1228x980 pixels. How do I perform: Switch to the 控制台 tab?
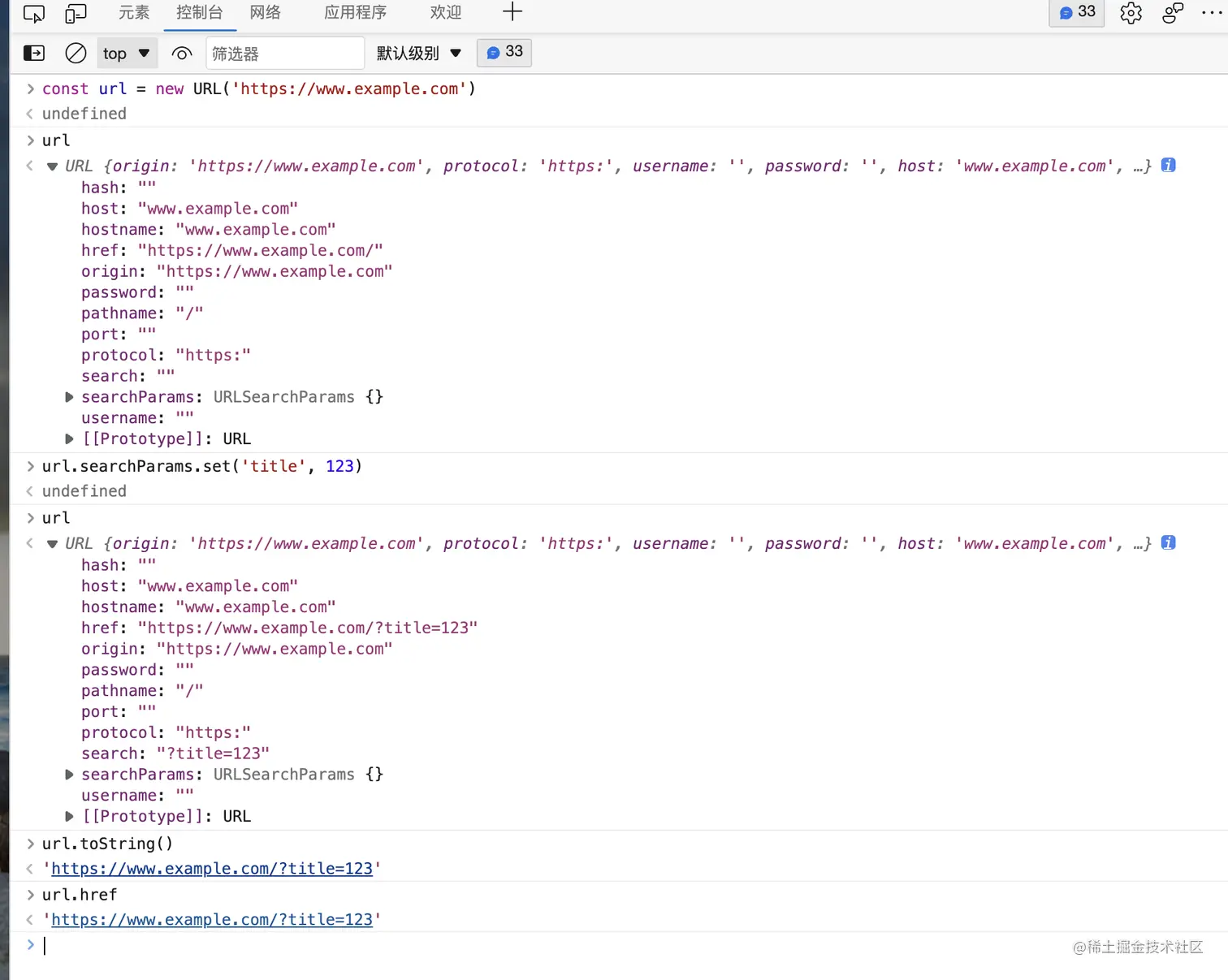(200, 12)
